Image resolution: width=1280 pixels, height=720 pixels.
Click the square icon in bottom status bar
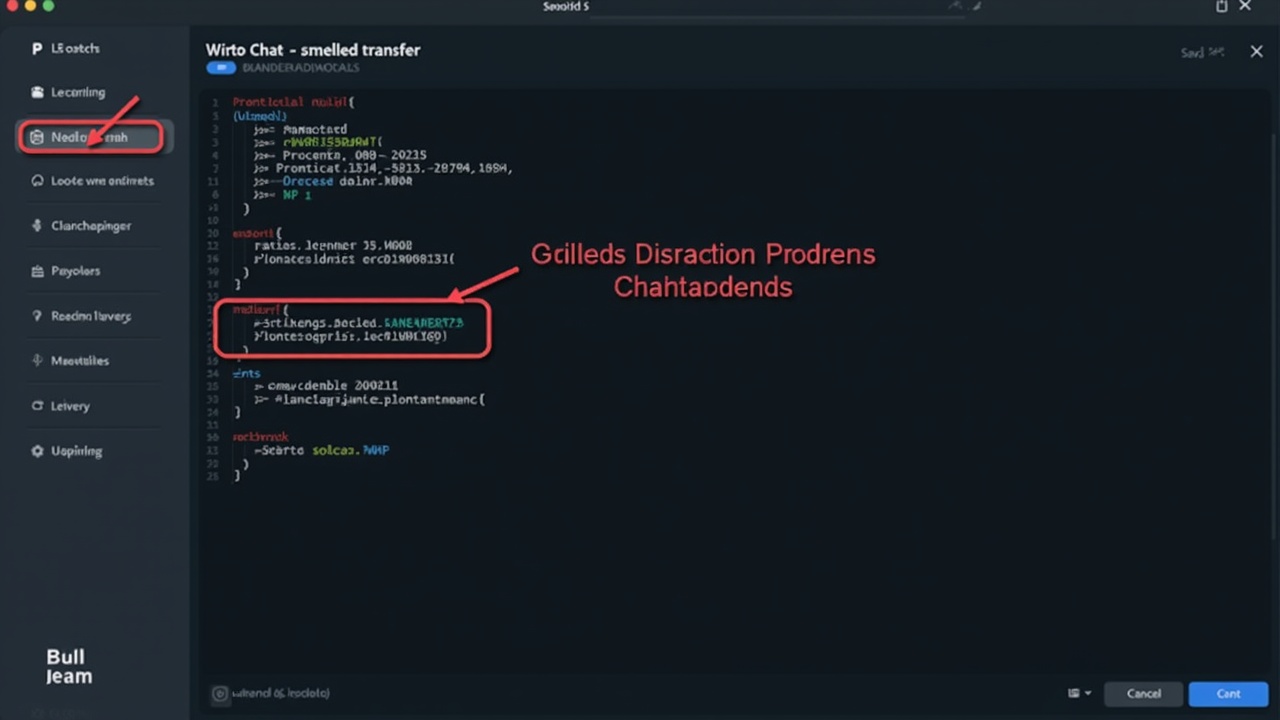pyautogui.click(x=220, y=693)
